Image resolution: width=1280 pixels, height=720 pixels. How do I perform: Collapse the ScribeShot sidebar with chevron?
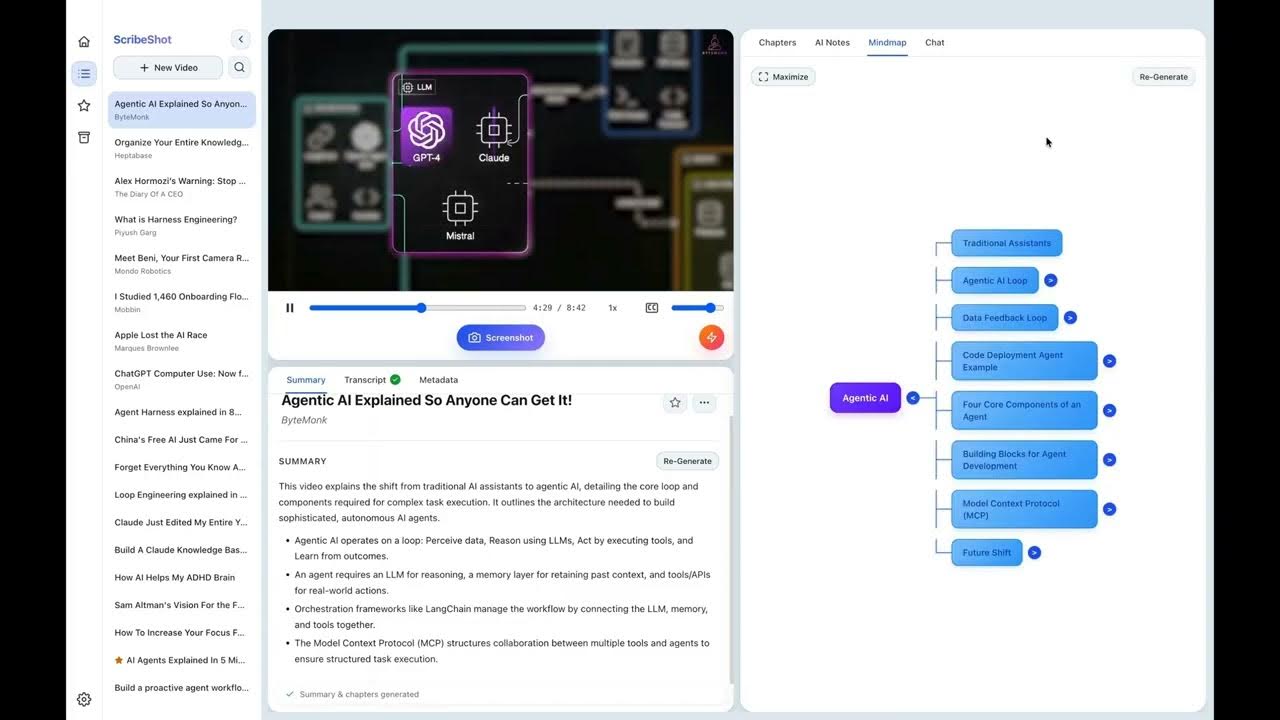(240, 39)
